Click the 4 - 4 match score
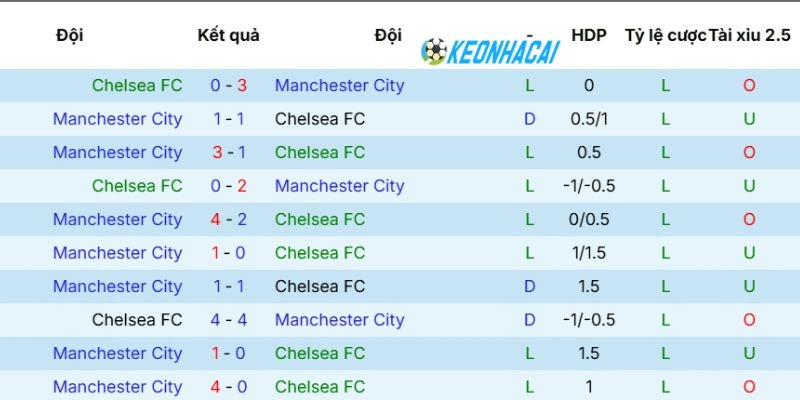 [229, 320]
